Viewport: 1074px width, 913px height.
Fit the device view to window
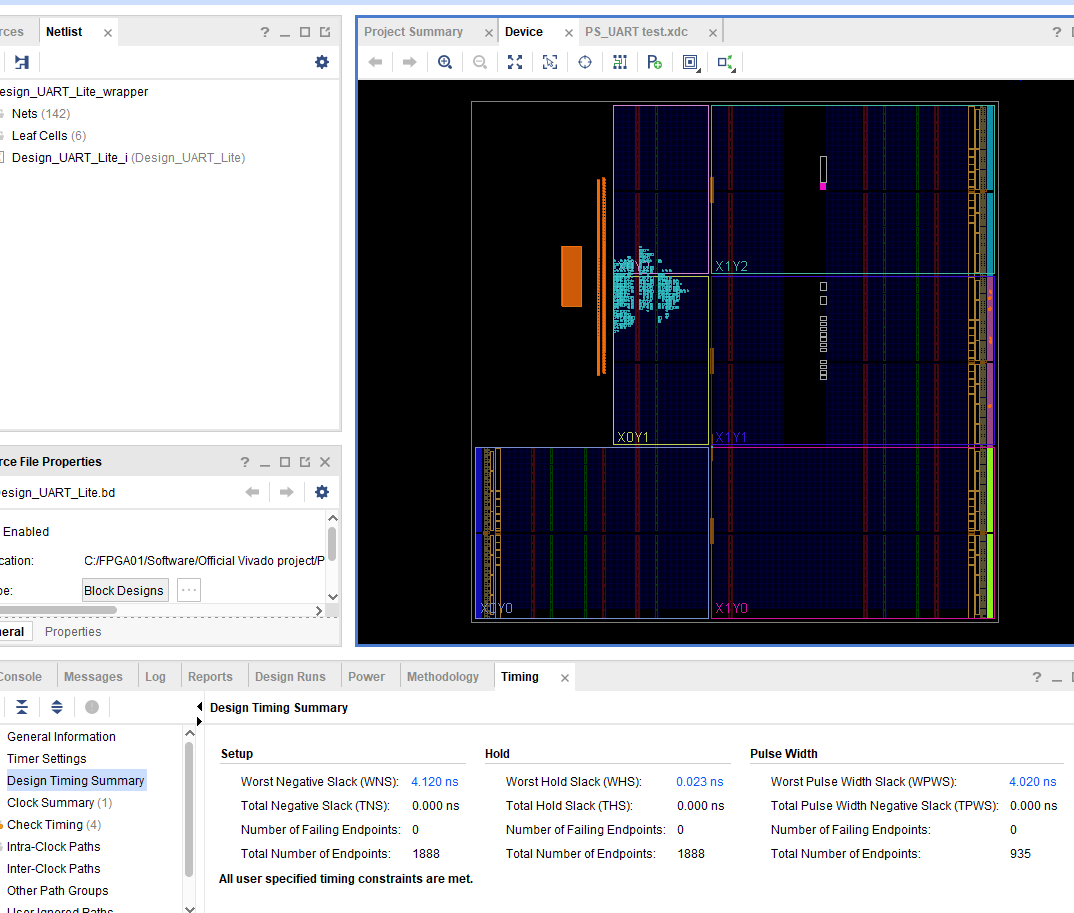[515, 62]
